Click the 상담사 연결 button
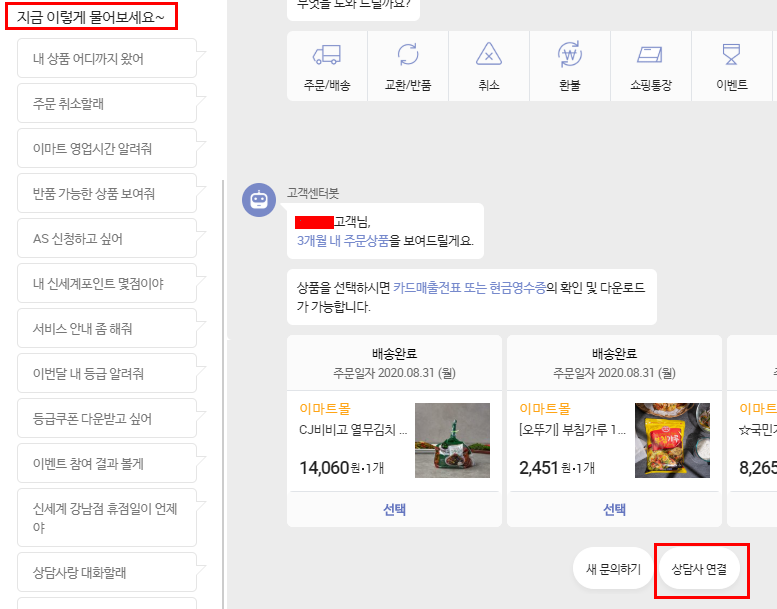Viewport: 777px width, 609px height. pyautogui.click(x=699, y=569)
